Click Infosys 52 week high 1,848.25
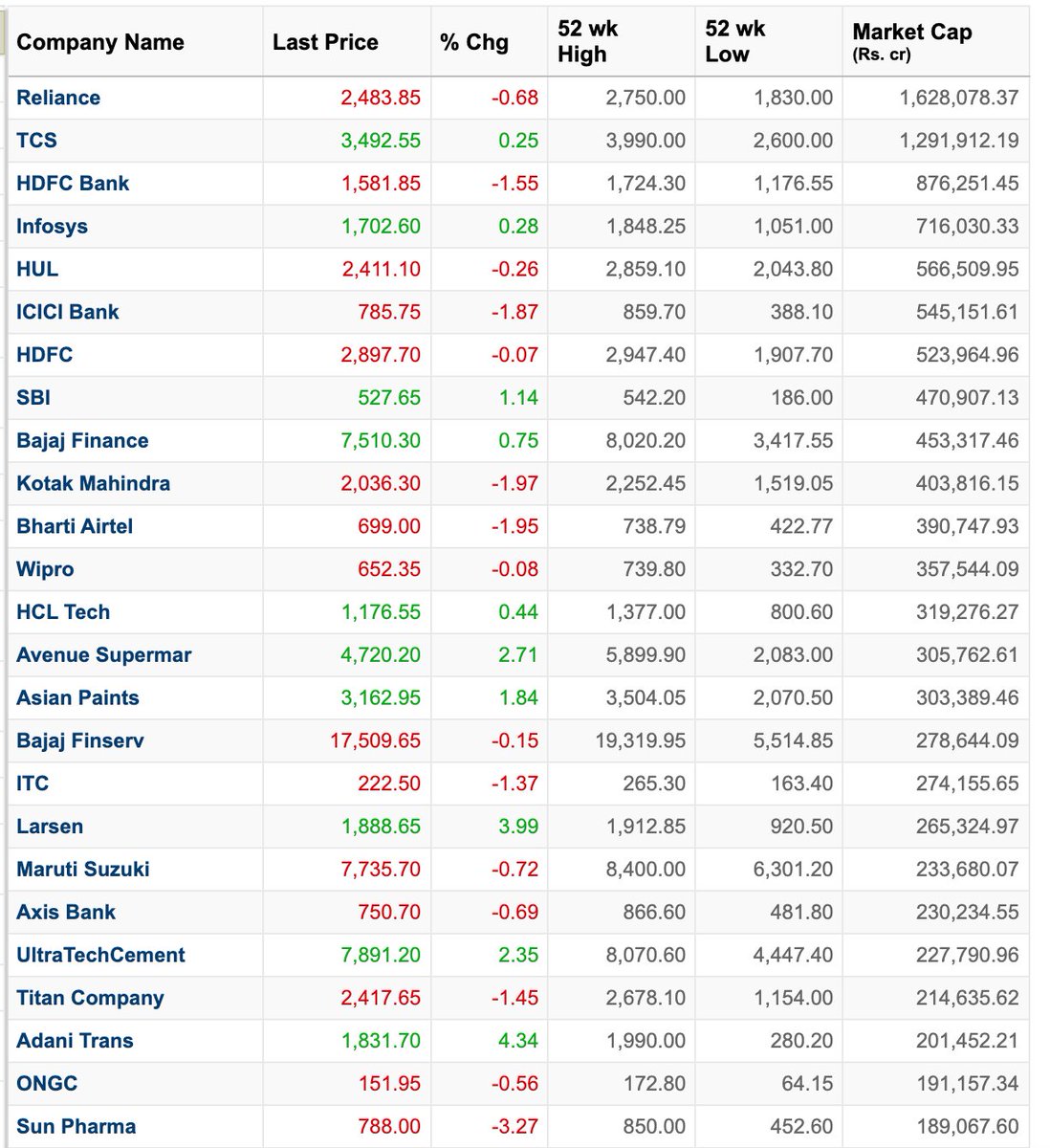The height and width of the screenshot is (1148, 1050). [x=645, y=227]
